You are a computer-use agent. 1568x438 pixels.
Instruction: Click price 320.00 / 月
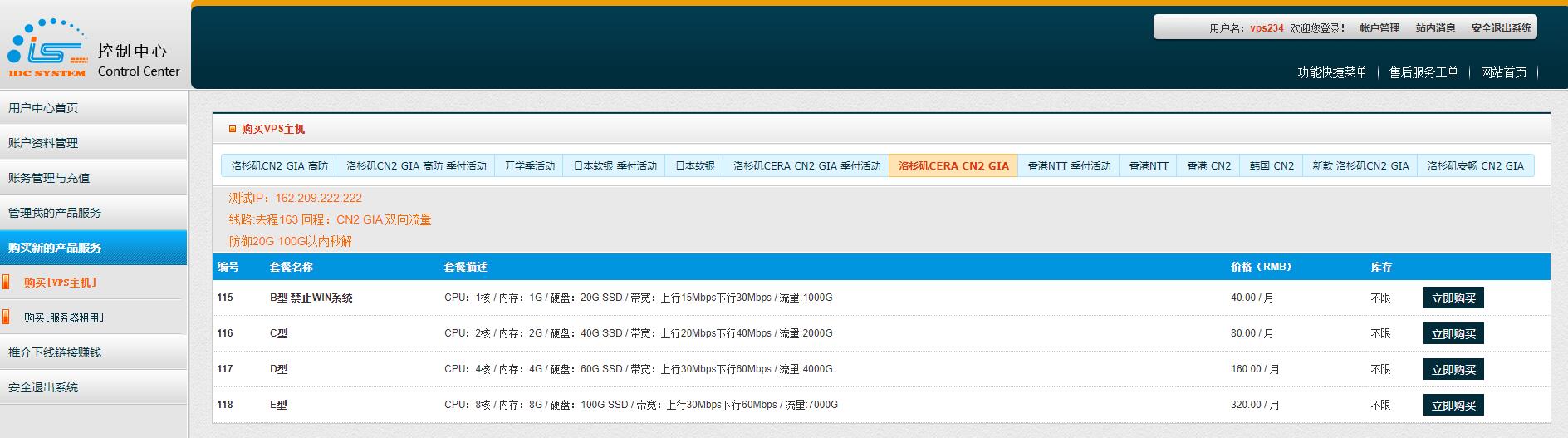[x=1255, y=405]
